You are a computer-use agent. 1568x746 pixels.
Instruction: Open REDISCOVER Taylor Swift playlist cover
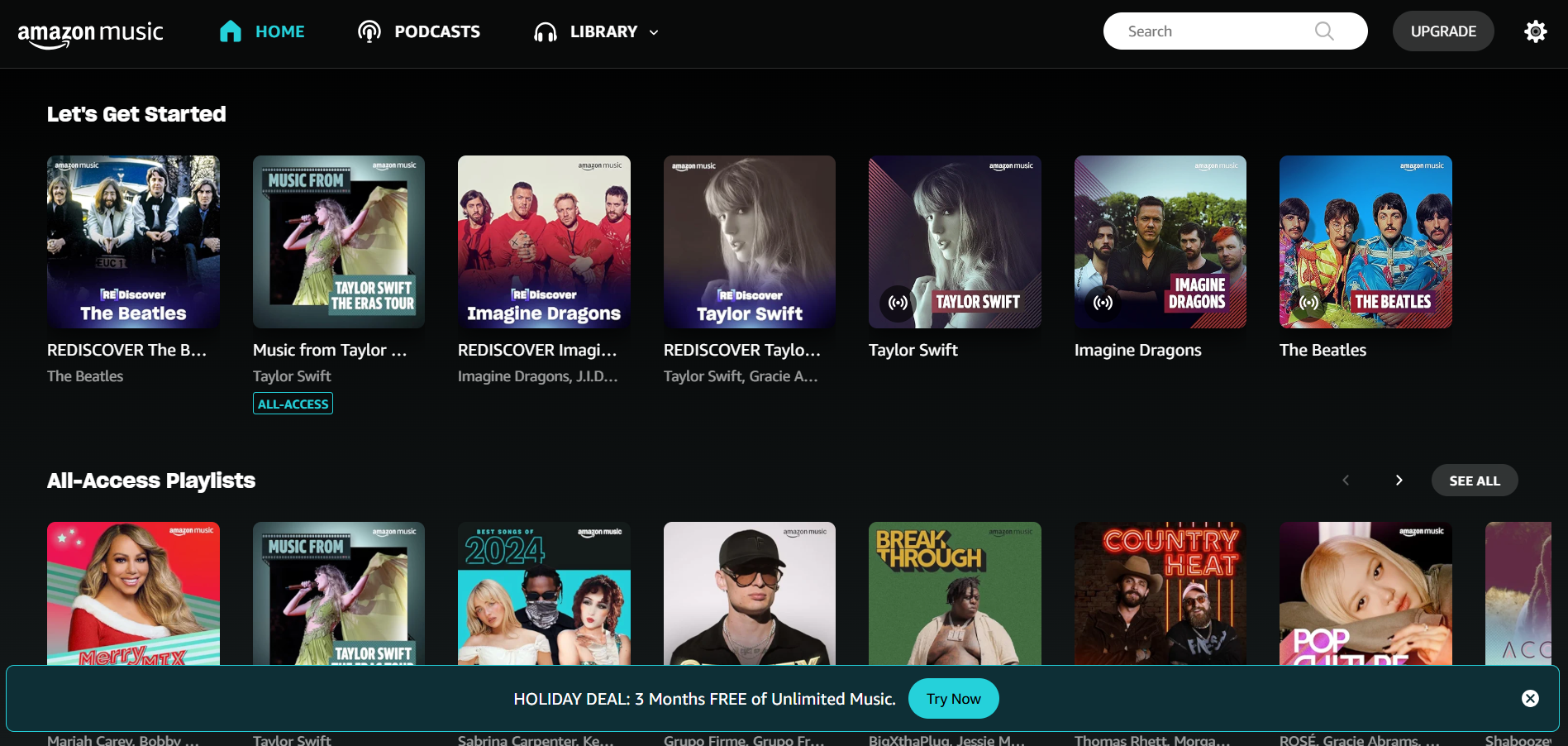point(750,241)
